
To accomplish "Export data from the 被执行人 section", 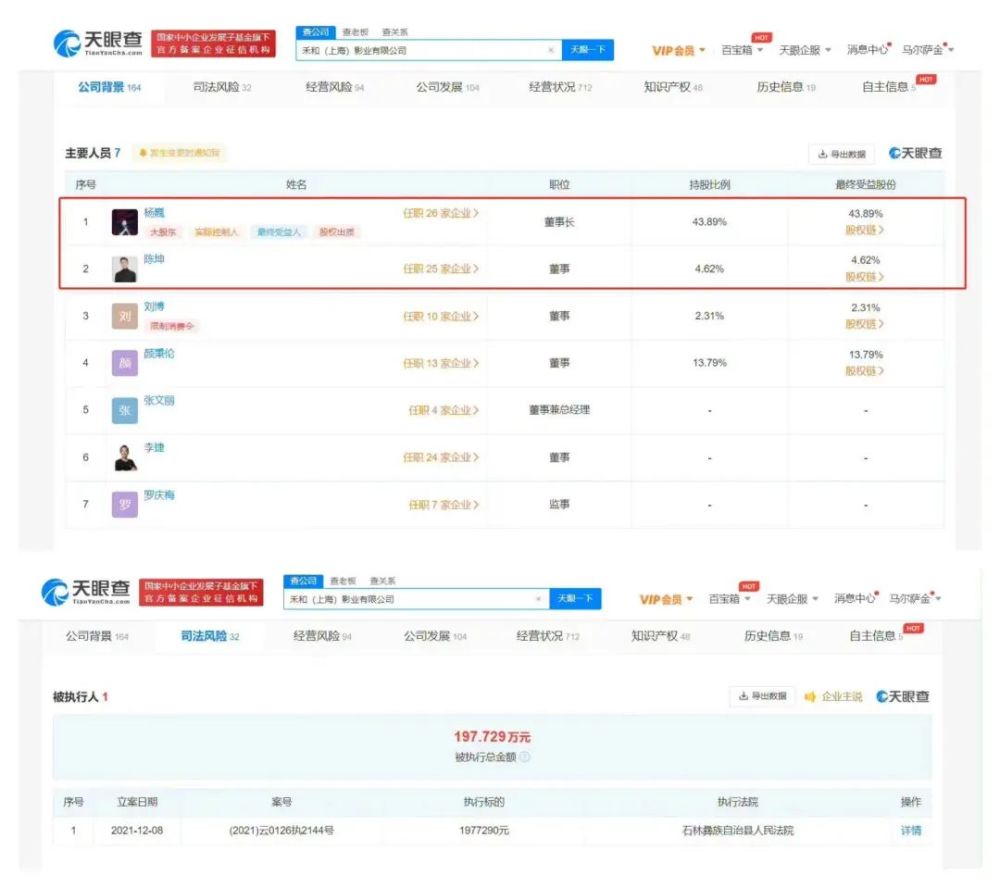I will (762, 696).
